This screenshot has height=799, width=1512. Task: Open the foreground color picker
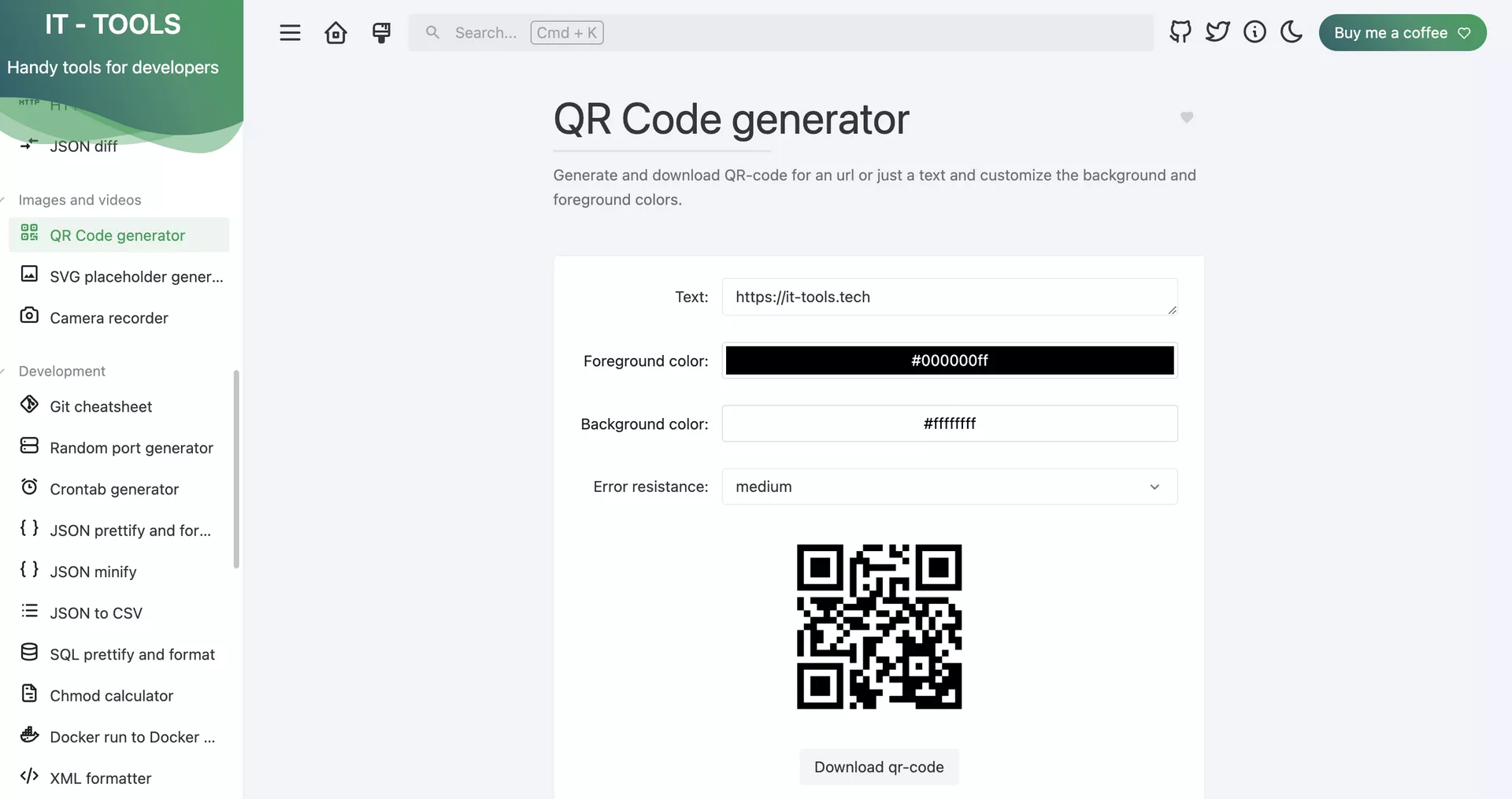click(x=950, y=361)
